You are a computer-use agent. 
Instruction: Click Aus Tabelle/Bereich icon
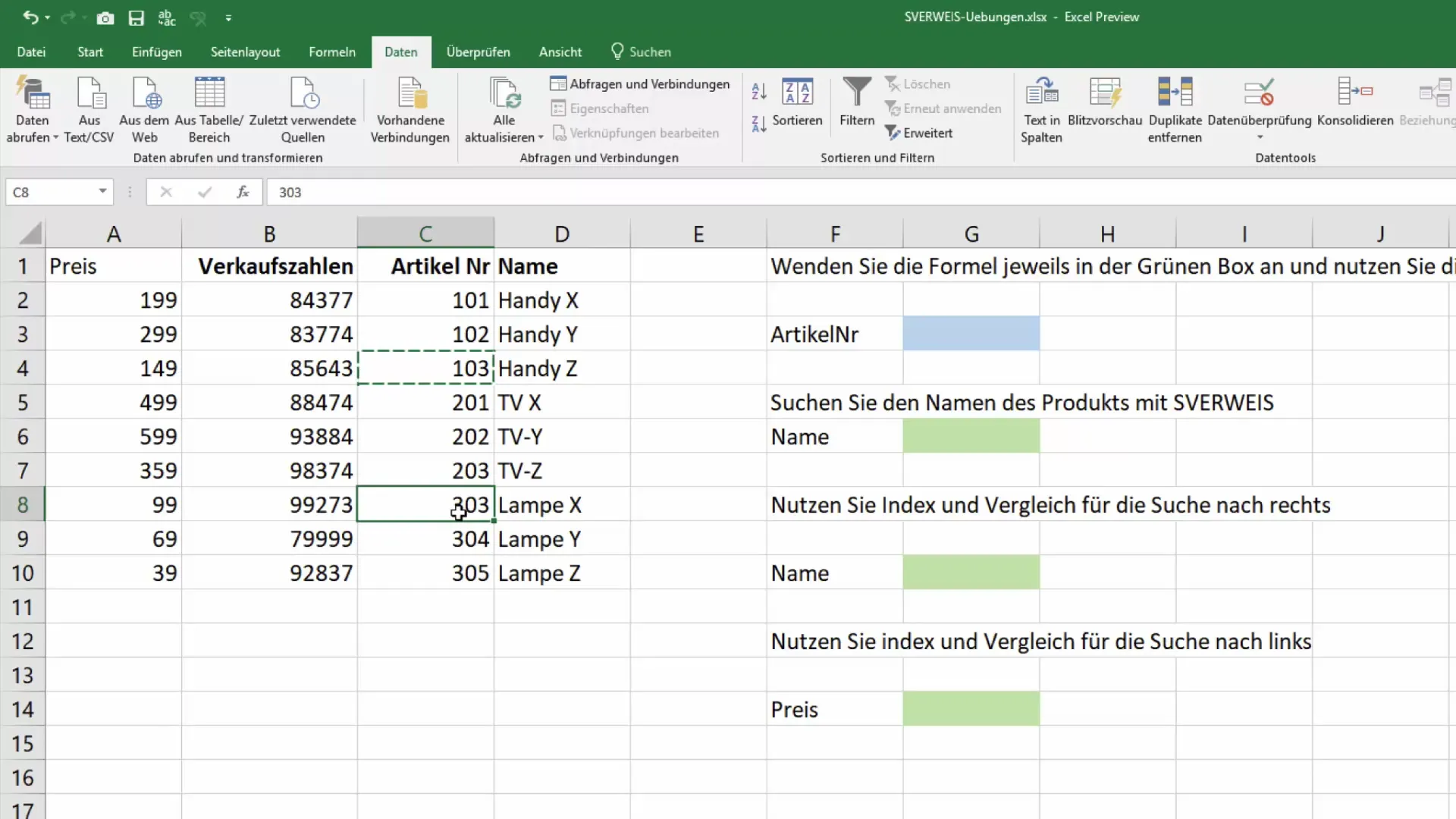[209, 110]
